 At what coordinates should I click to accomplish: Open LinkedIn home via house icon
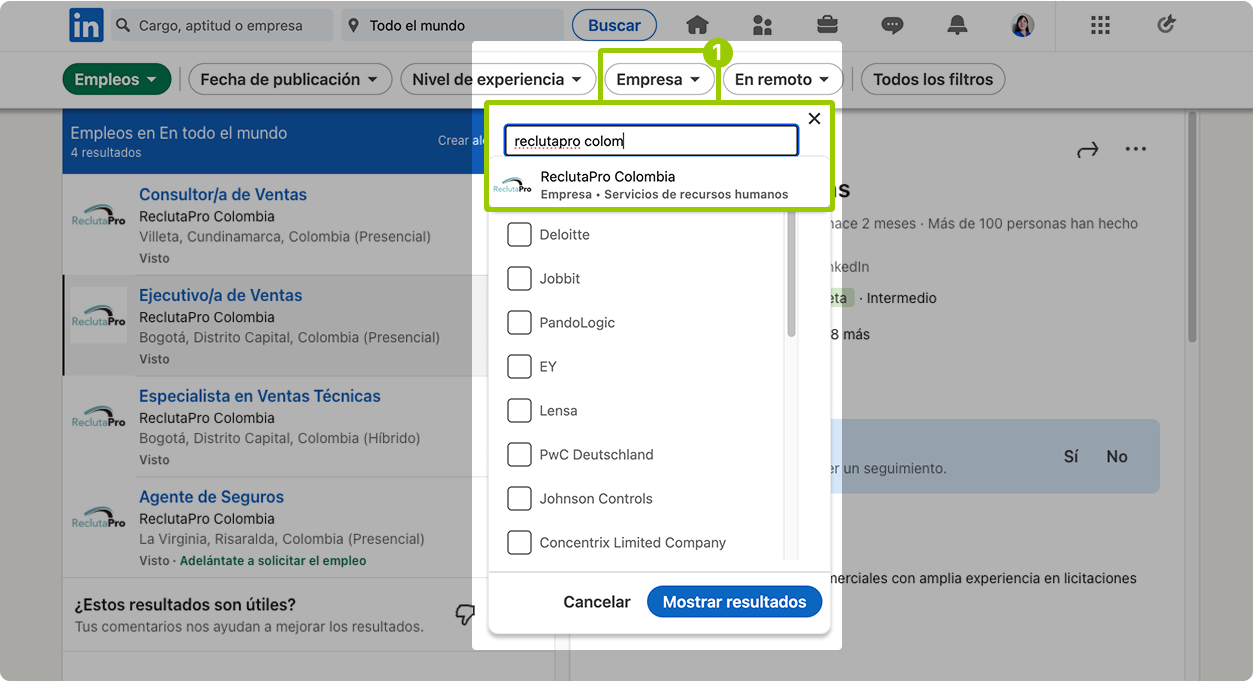(697, 26)
